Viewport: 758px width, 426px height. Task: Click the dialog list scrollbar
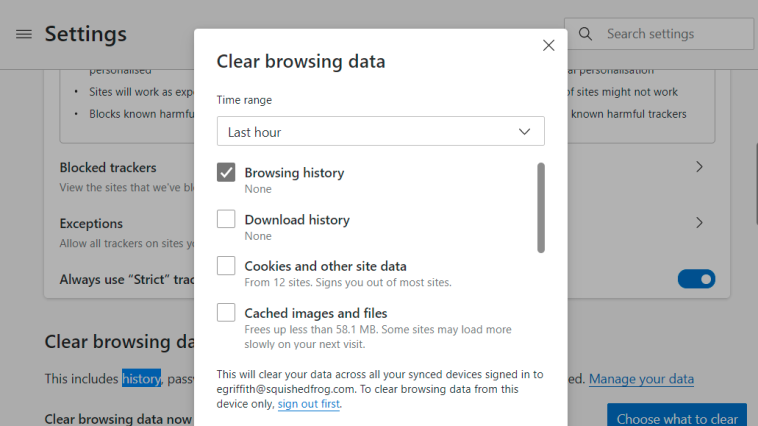pyautogui.click(x=541, y=207)
